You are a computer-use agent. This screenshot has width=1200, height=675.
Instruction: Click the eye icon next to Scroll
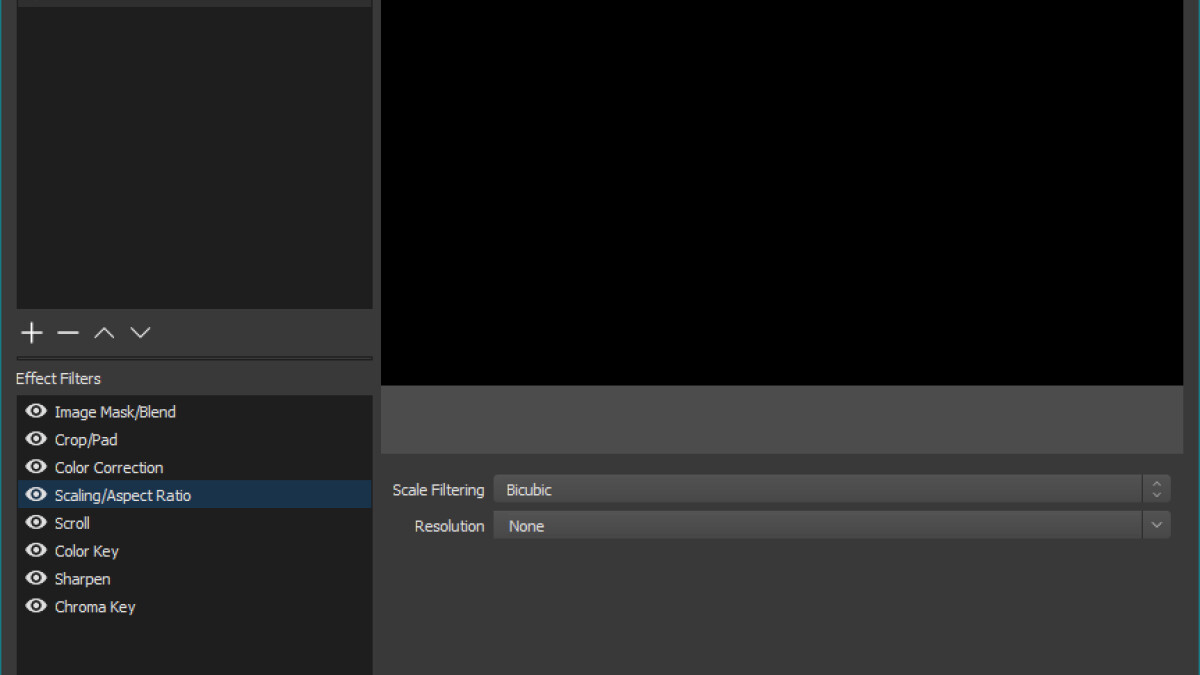[x=35, y=522]
